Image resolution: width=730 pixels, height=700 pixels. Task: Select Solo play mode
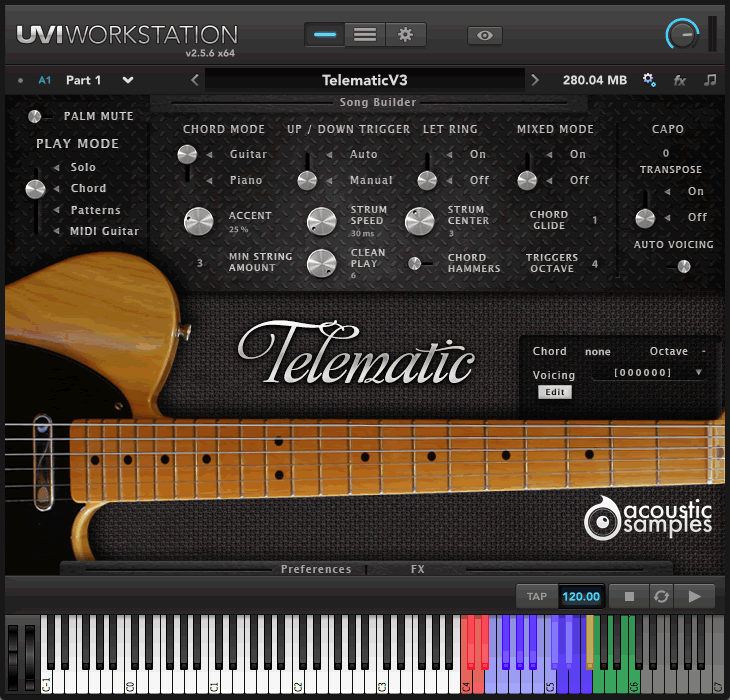click(x=83, y=167)
